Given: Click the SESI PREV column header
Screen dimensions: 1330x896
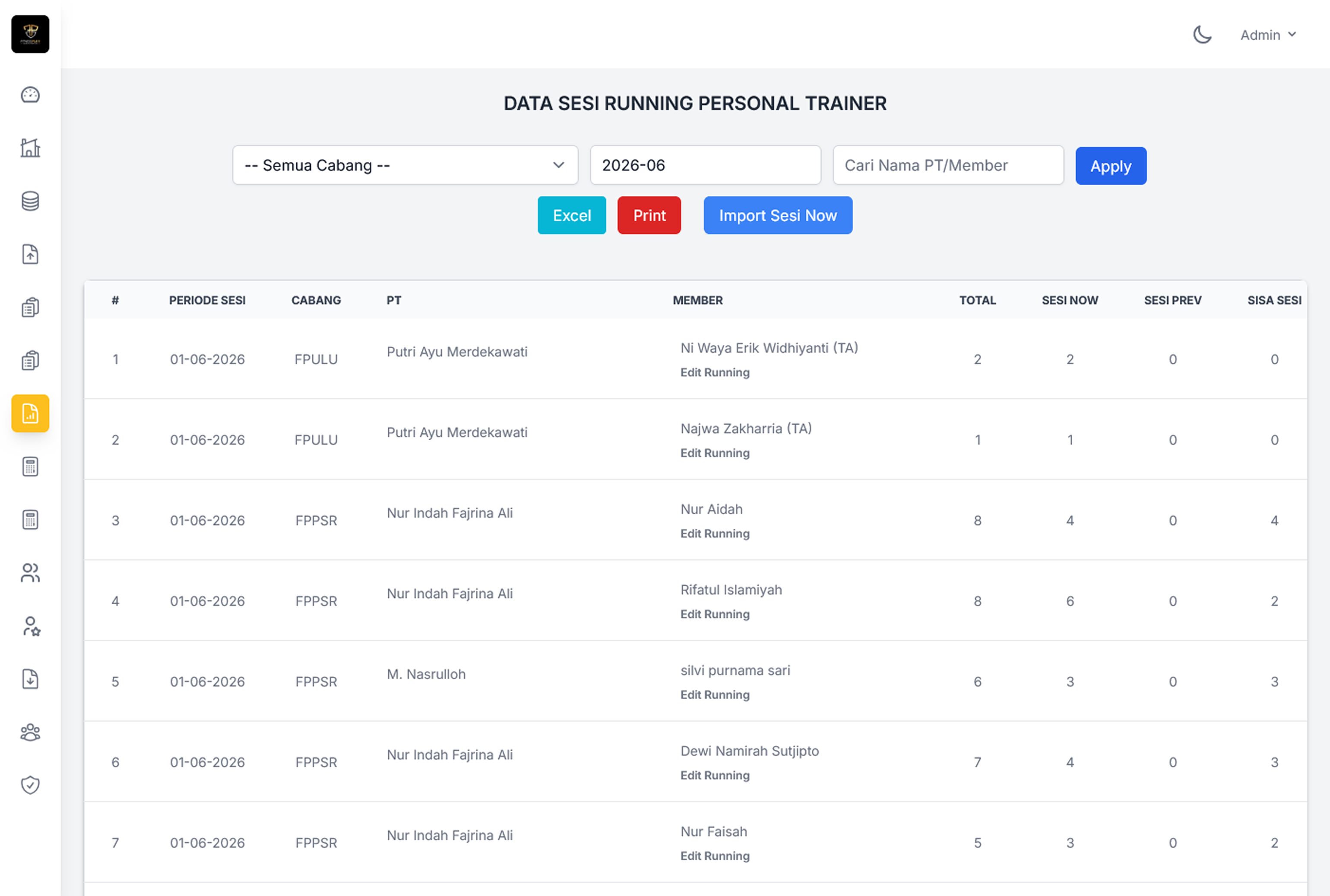Looking at the screenshot, I should pos(1173,300).
